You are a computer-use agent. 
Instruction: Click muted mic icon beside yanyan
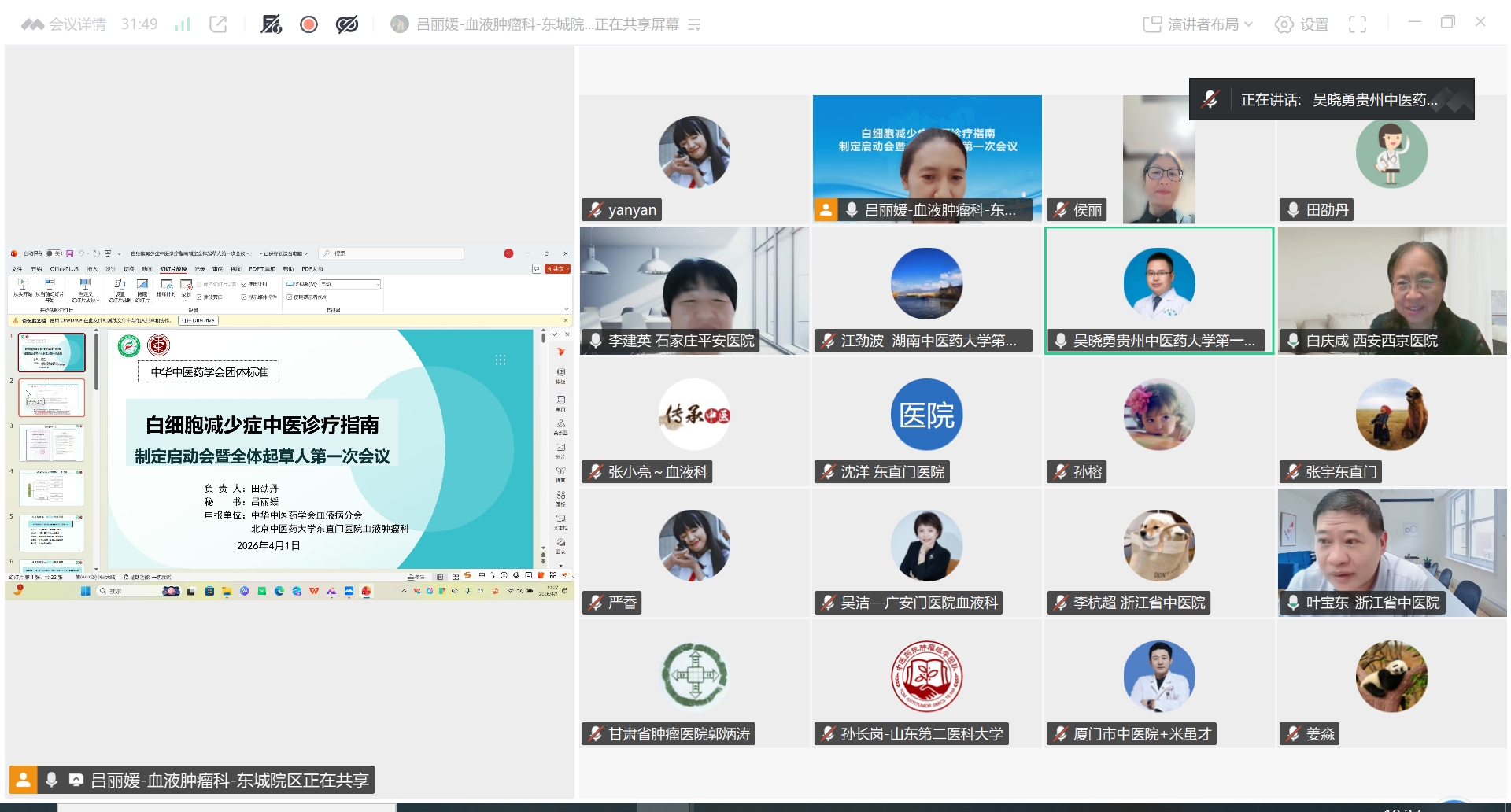(596, 210)
